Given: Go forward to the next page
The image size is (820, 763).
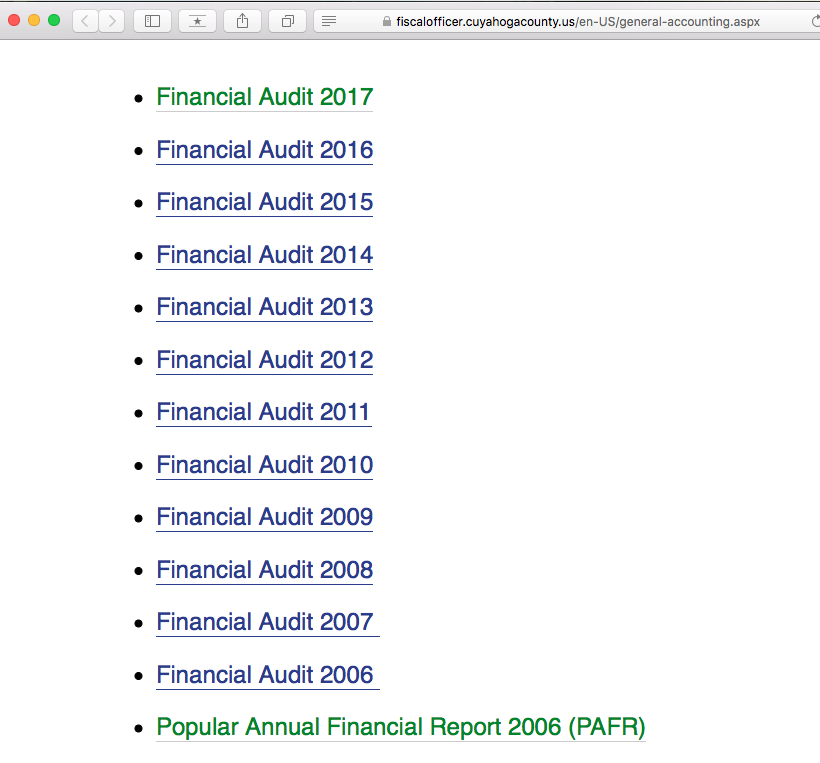Looking at the screenshot, I should coord(111,21).
